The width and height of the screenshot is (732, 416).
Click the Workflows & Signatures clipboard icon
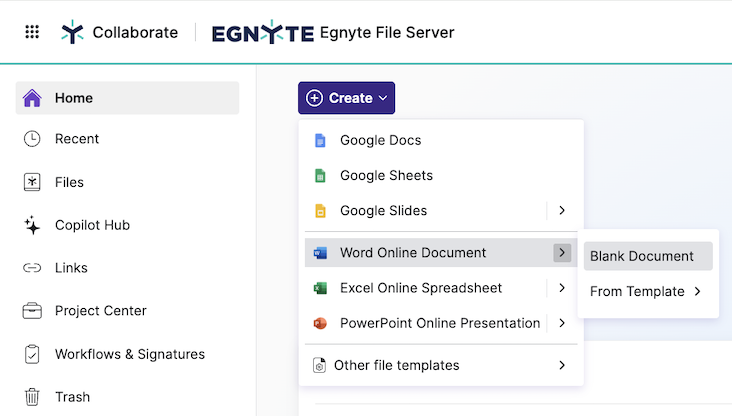click(32, 354)
